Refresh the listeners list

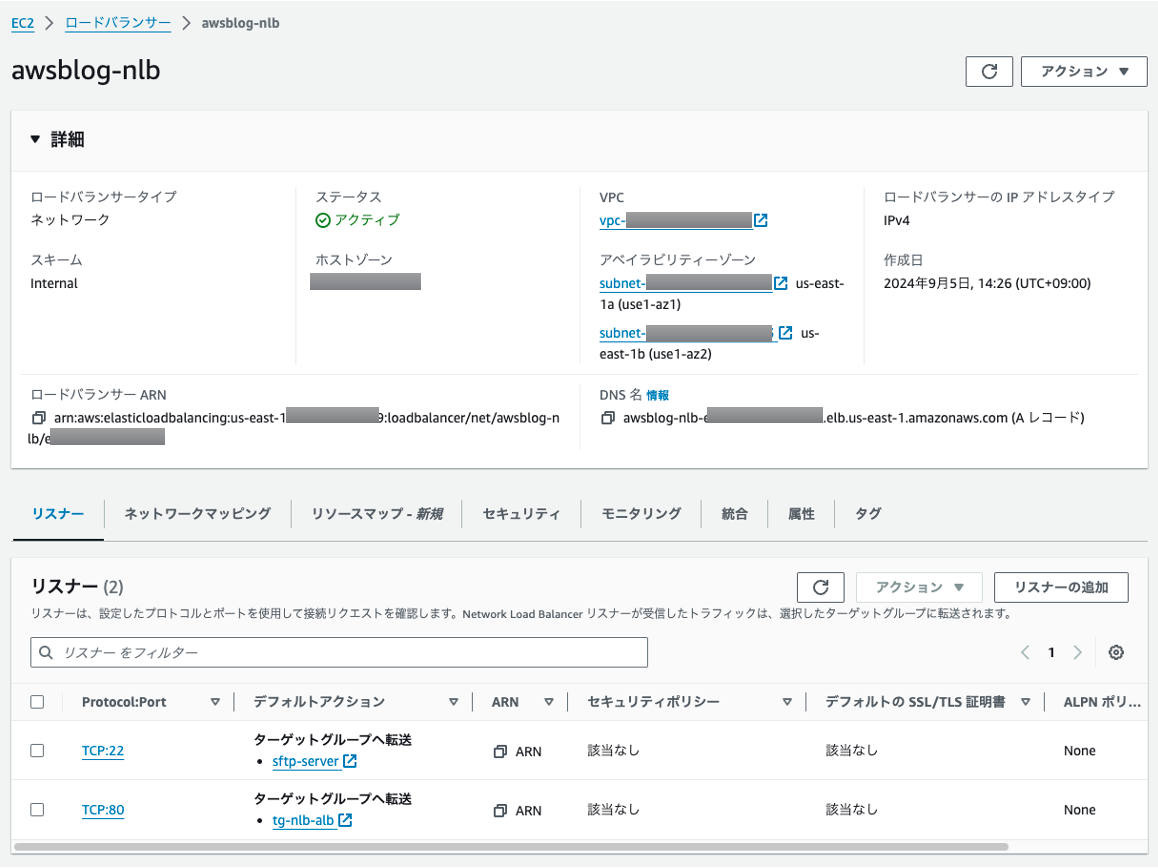click(820, 587)
